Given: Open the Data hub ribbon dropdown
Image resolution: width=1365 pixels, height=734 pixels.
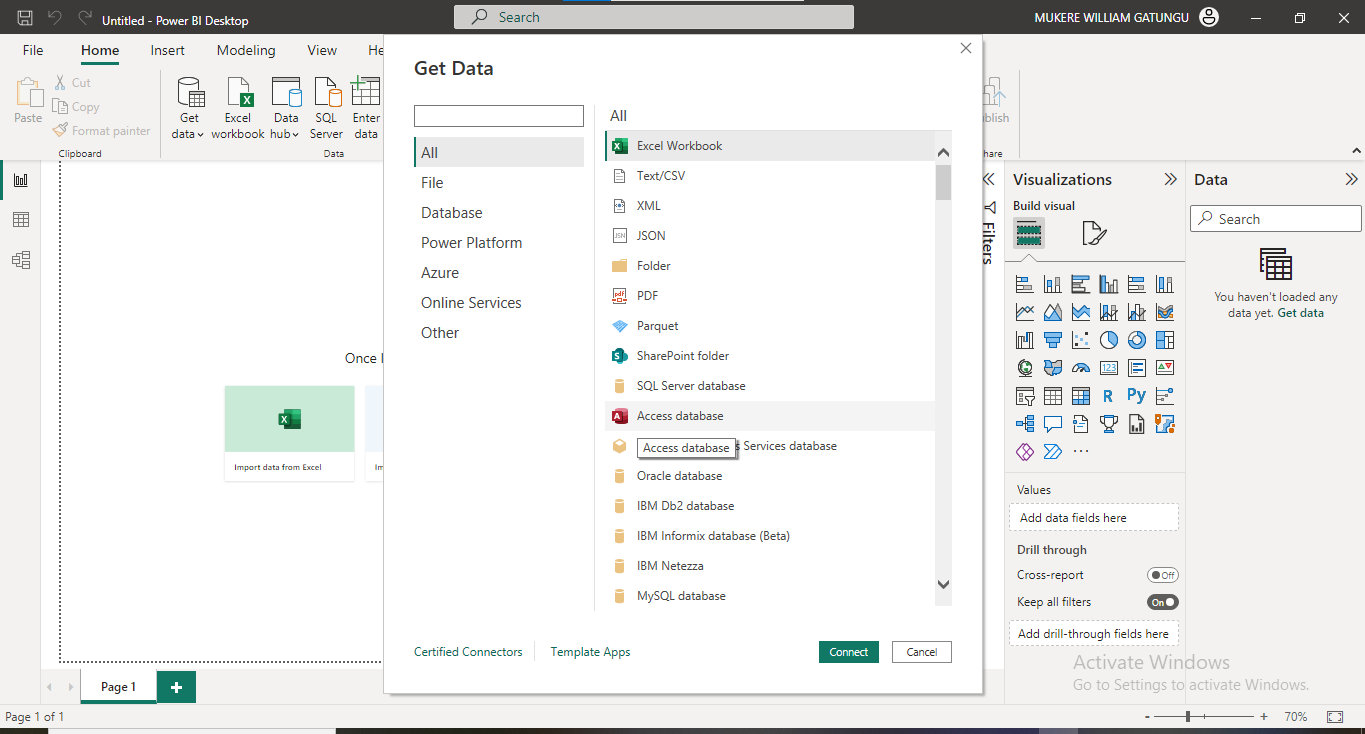Looking at the screenshot, I should pos(286,107).
